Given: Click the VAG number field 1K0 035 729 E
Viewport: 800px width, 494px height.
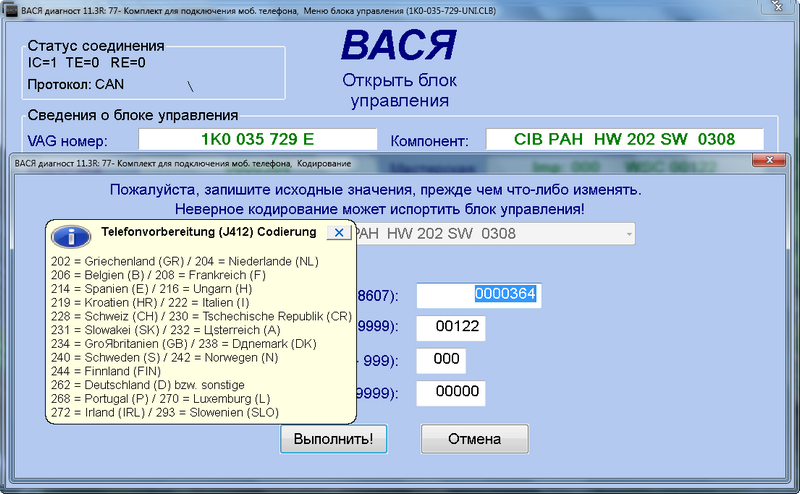Looking at the screenshot, I should (x=258, y=139).
